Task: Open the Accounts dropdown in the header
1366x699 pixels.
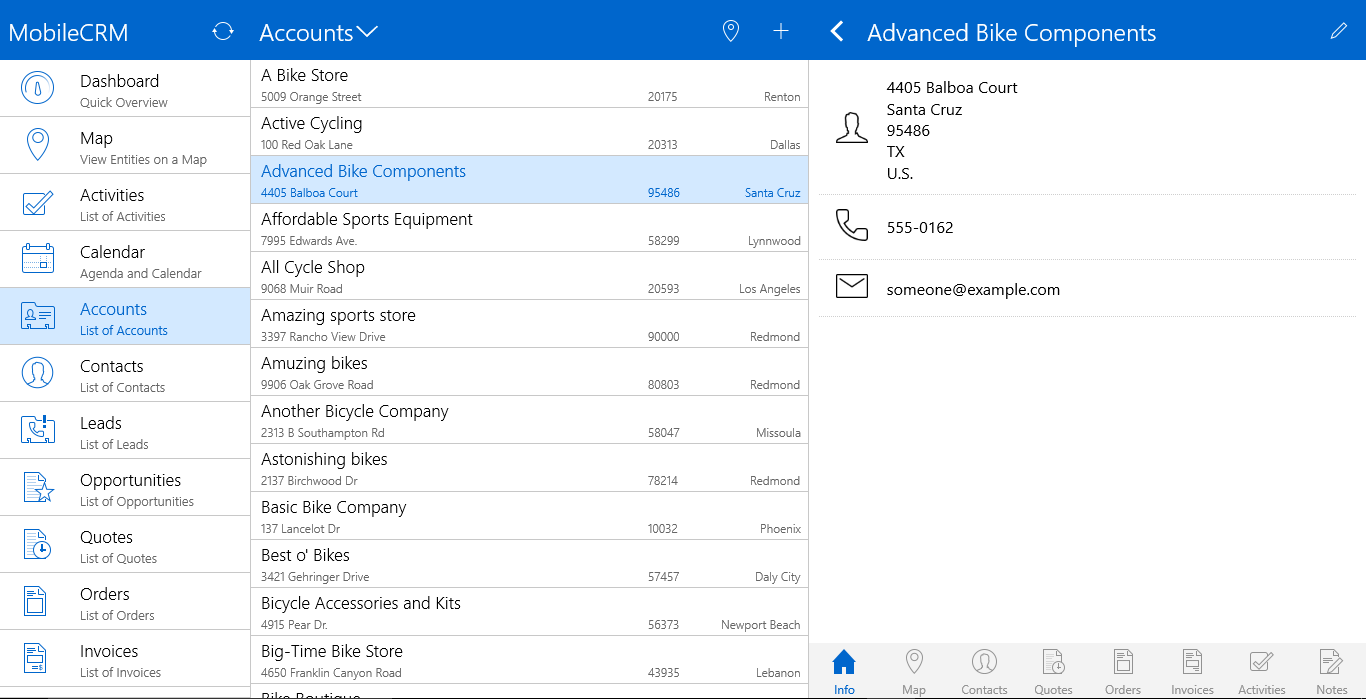Action: [x=318, y=31]
